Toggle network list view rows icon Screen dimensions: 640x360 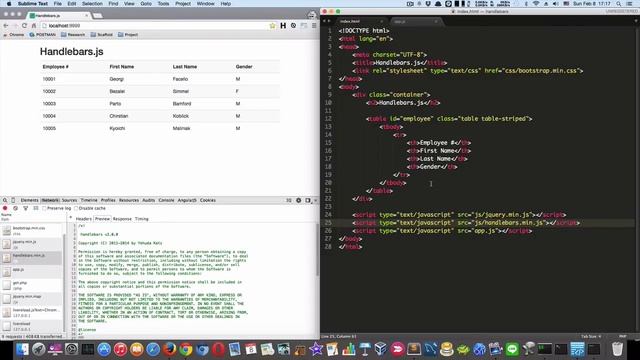click(x=36, y=208)
